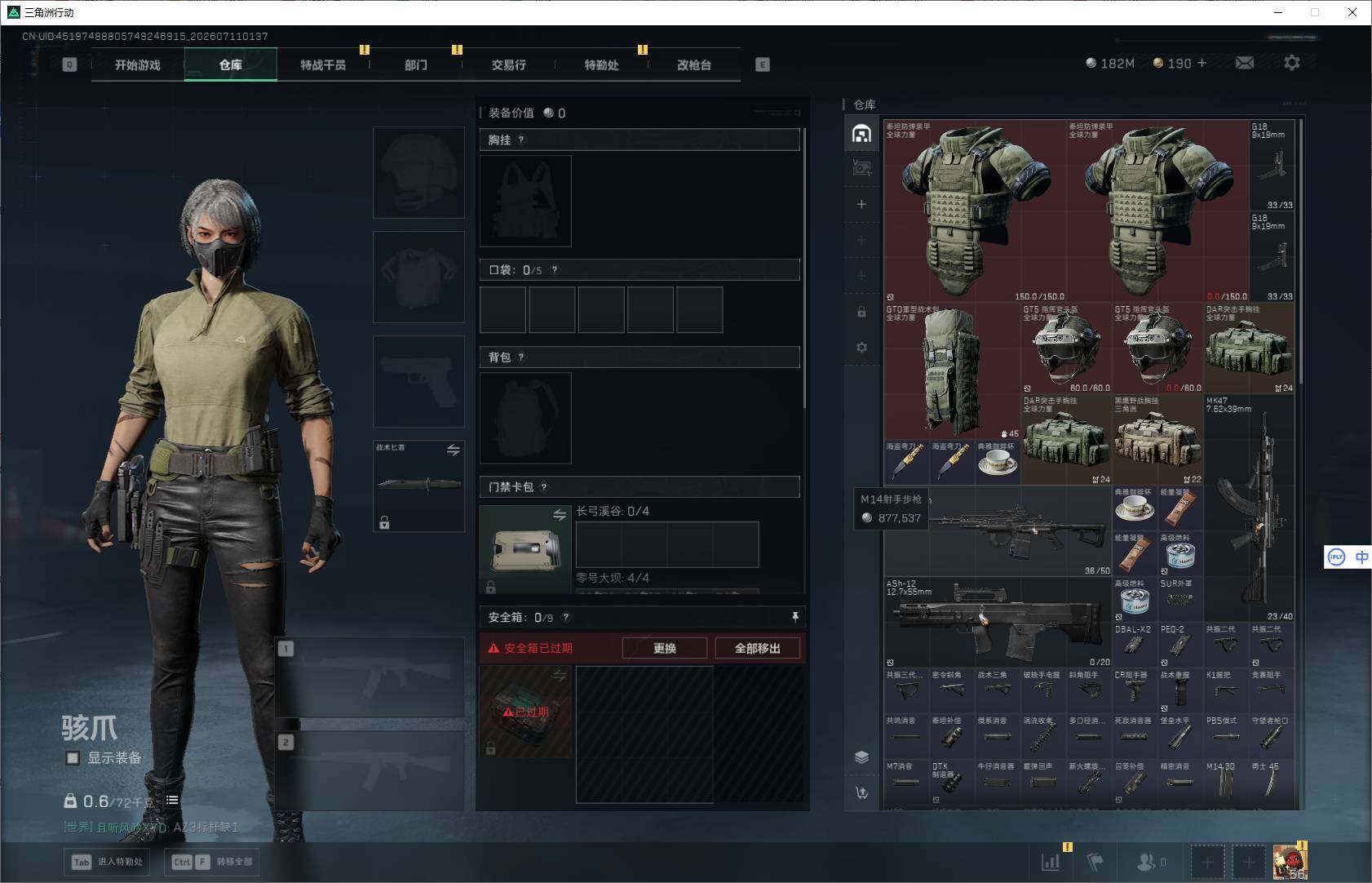The height and width of the screenshot is (883, 1372).
Task: Toggle swap arrows on the 战术匕首 knife slot
Action: (454, 450)
